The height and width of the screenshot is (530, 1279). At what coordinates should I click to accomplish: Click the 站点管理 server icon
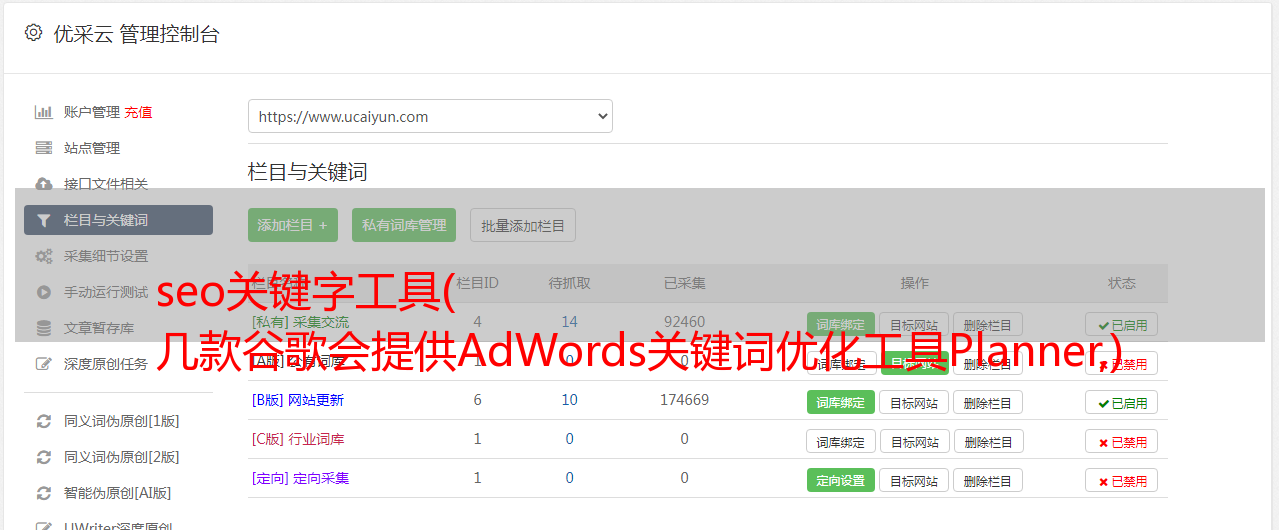[x=44, y=148]
